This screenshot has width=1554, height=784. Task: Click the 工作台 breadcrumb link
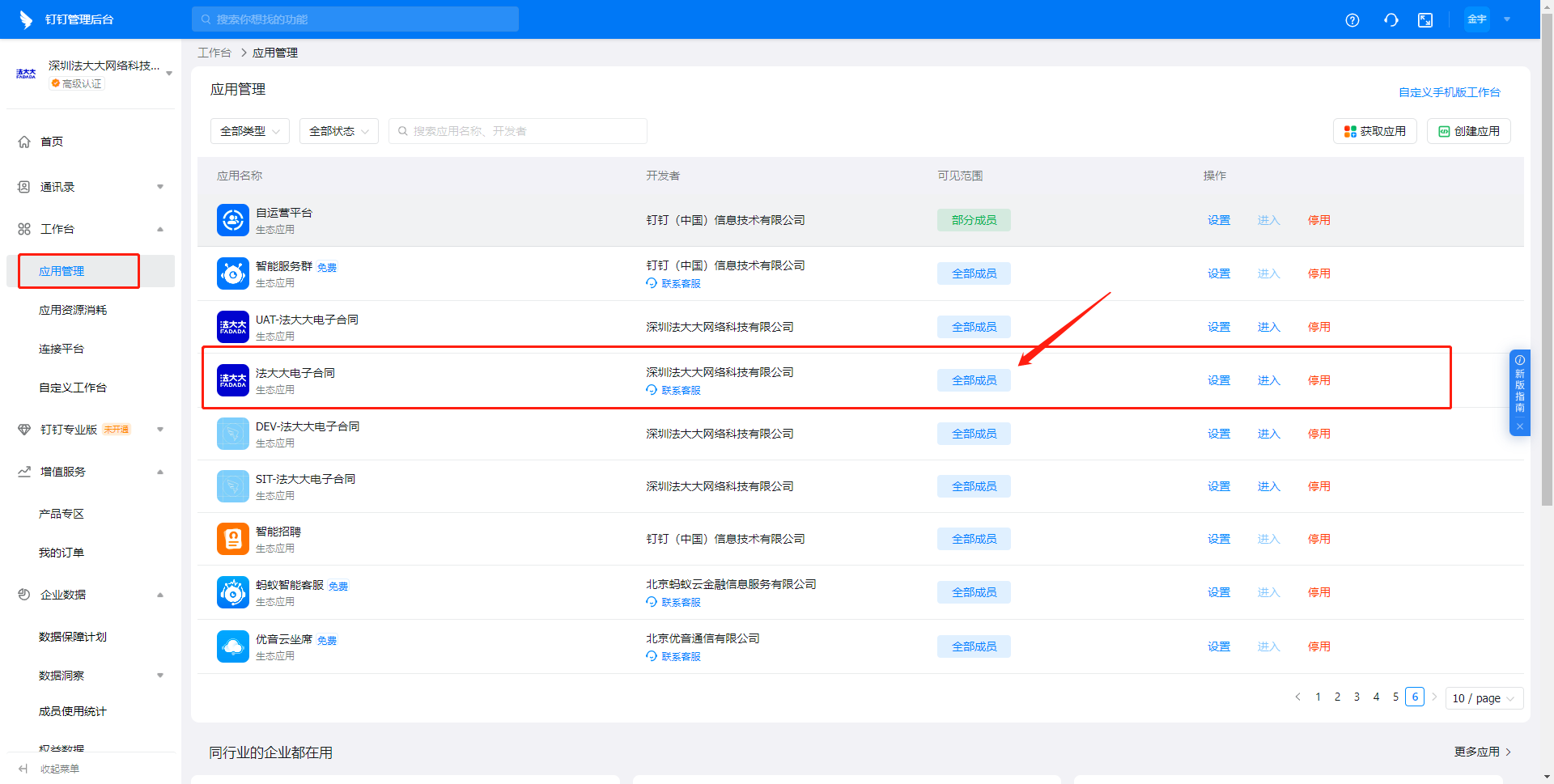click(x=214, y=53)
